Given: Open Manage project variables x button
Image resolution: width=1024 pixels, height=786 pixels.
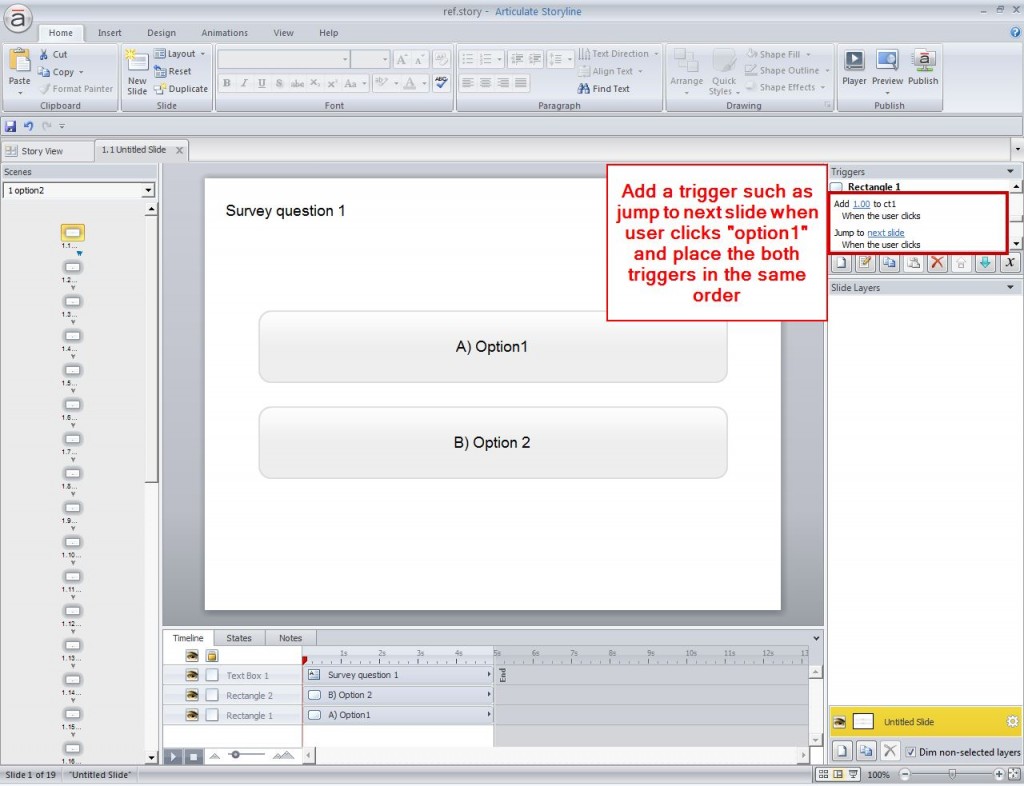Looking at the screenshot, I should (x=1010, y=262).
